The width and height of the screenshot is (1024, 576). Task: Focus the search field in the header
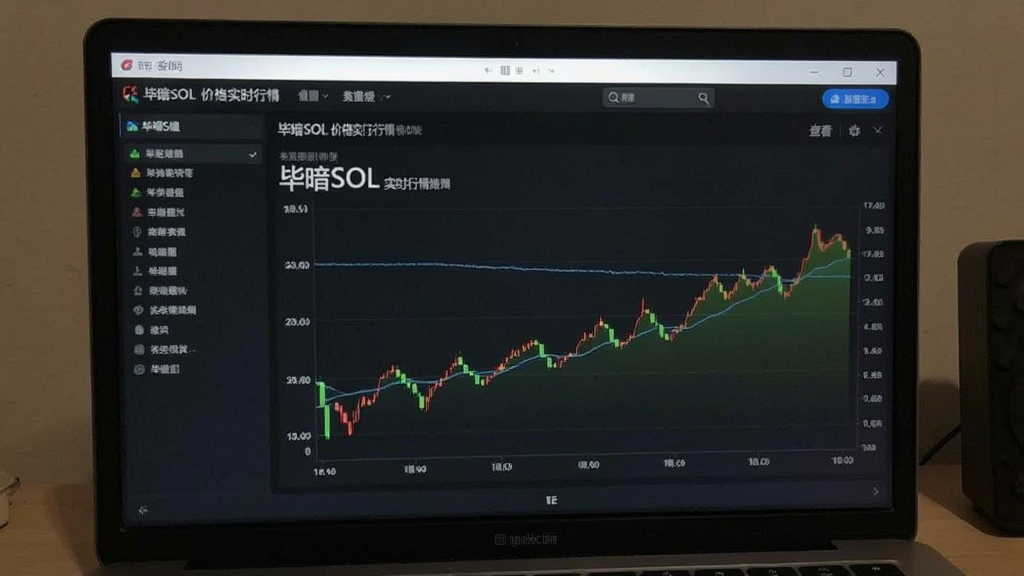tap(658, 98)
